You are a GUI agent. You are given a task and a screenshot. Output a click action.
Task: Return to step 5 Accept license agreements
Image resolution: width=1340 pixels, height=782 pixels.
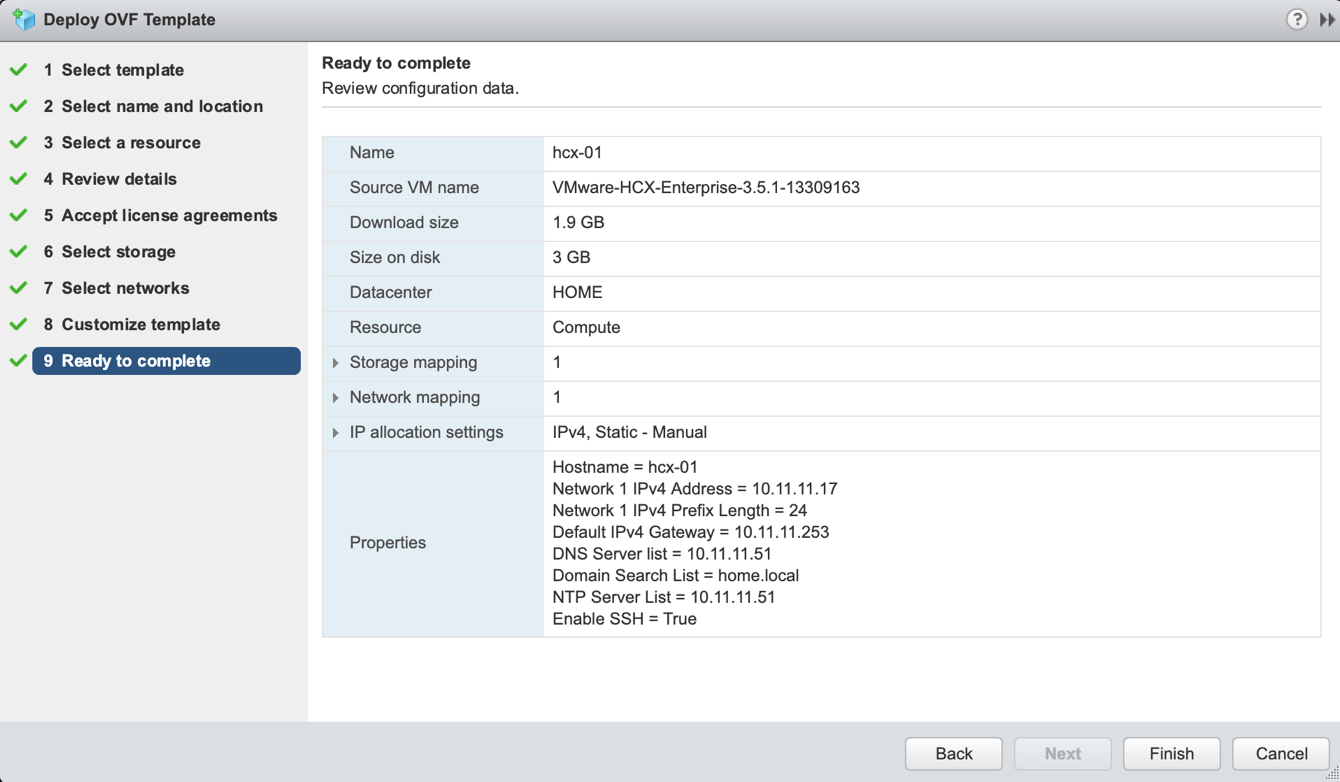click(x=169, y=215)
